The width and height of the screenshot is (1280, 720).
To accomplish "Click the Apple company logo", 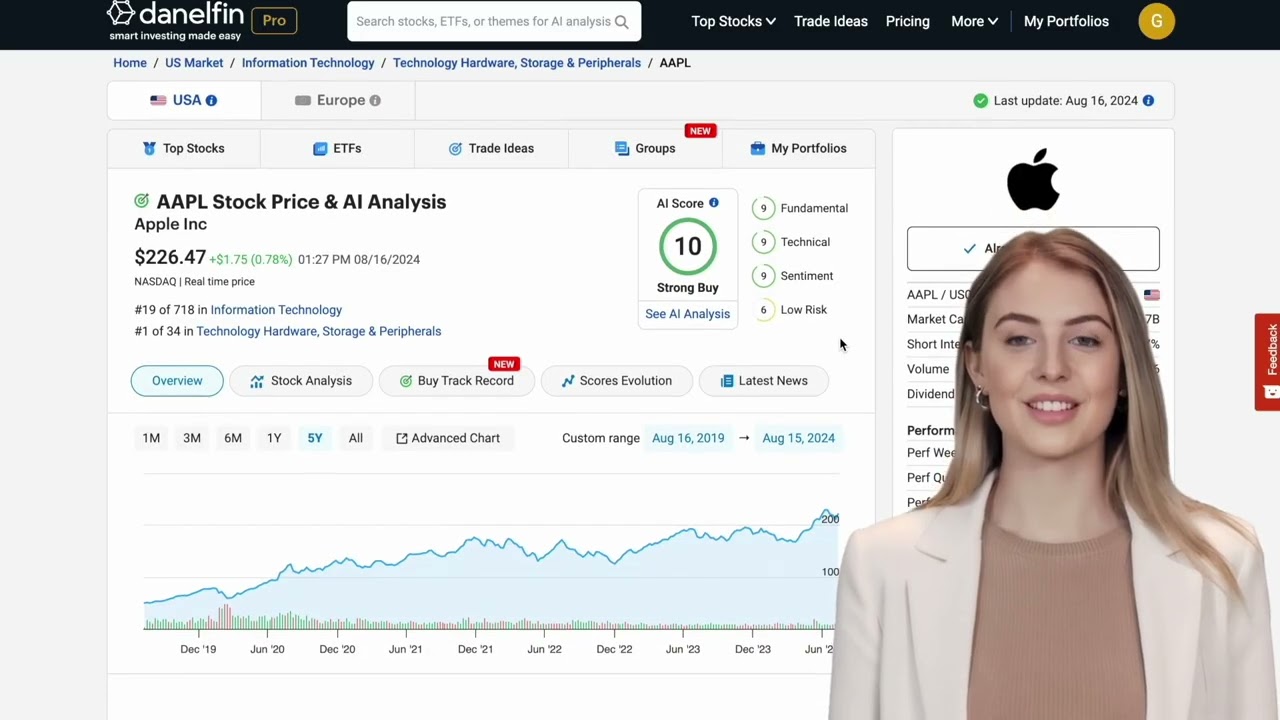I will (1033, 180).
